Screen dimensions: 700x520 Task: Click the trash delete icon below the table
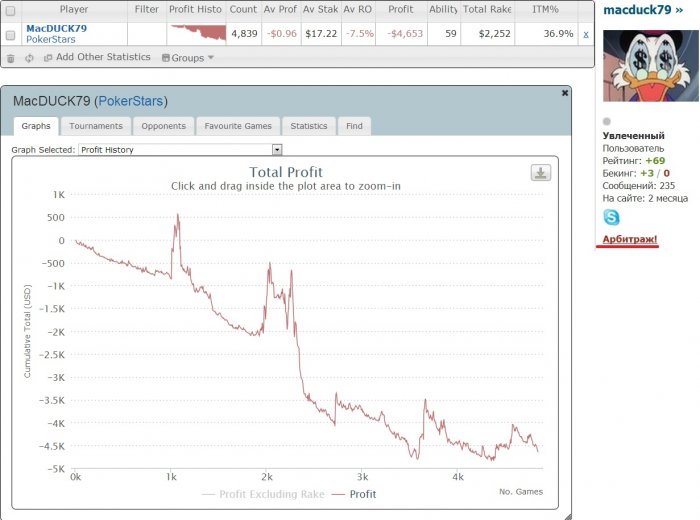(x=11, y=58)
